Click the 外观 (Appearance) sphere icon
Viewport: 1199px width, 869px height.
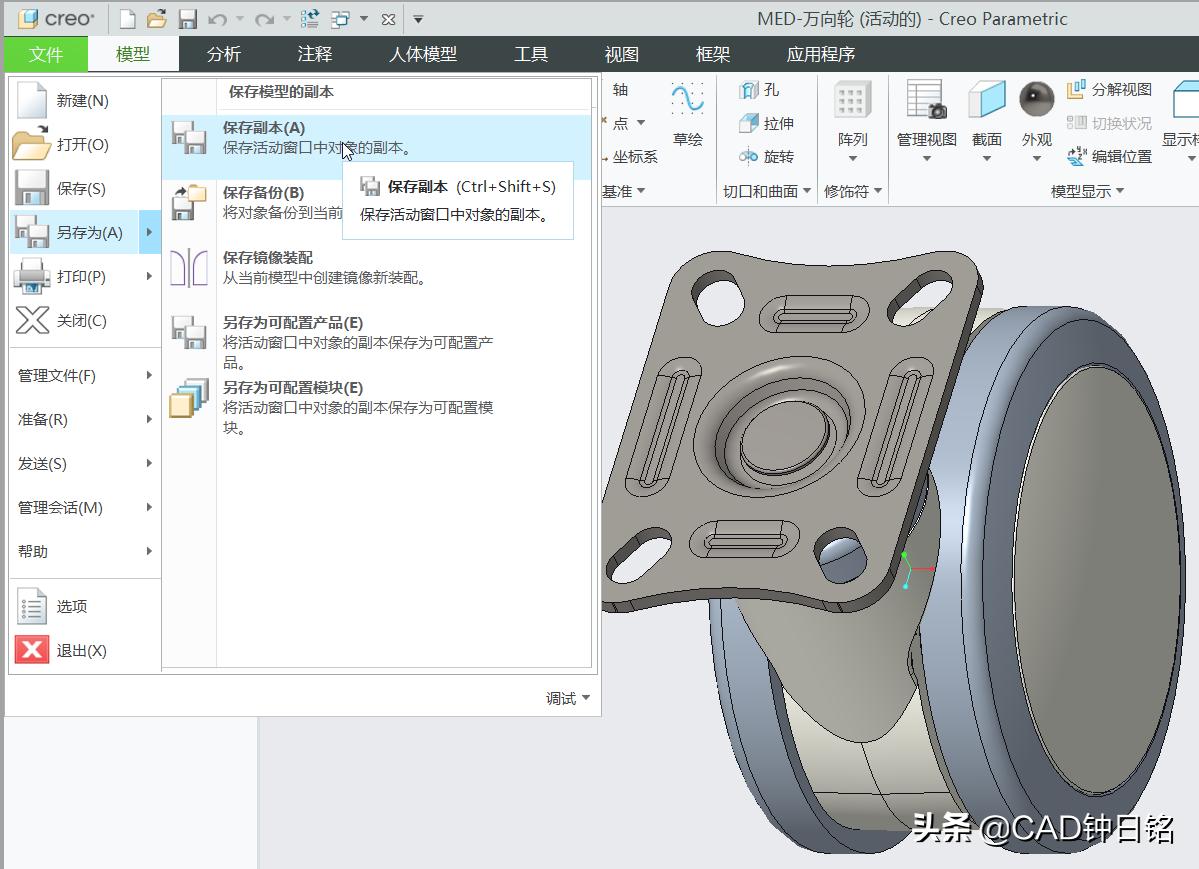[1036, 99]
